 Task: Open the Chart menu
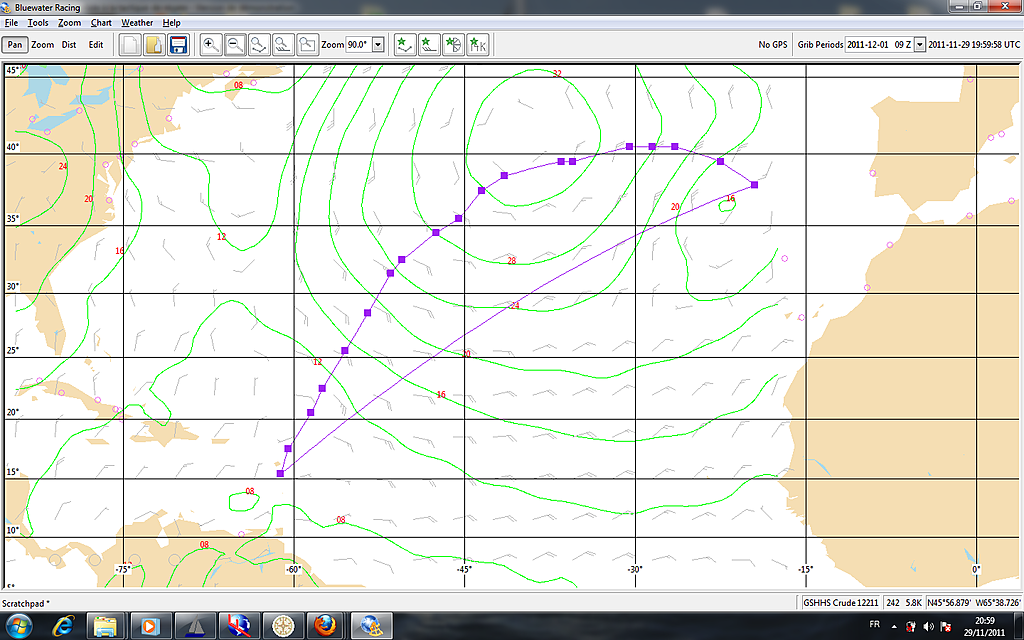[x=101, y=22]
